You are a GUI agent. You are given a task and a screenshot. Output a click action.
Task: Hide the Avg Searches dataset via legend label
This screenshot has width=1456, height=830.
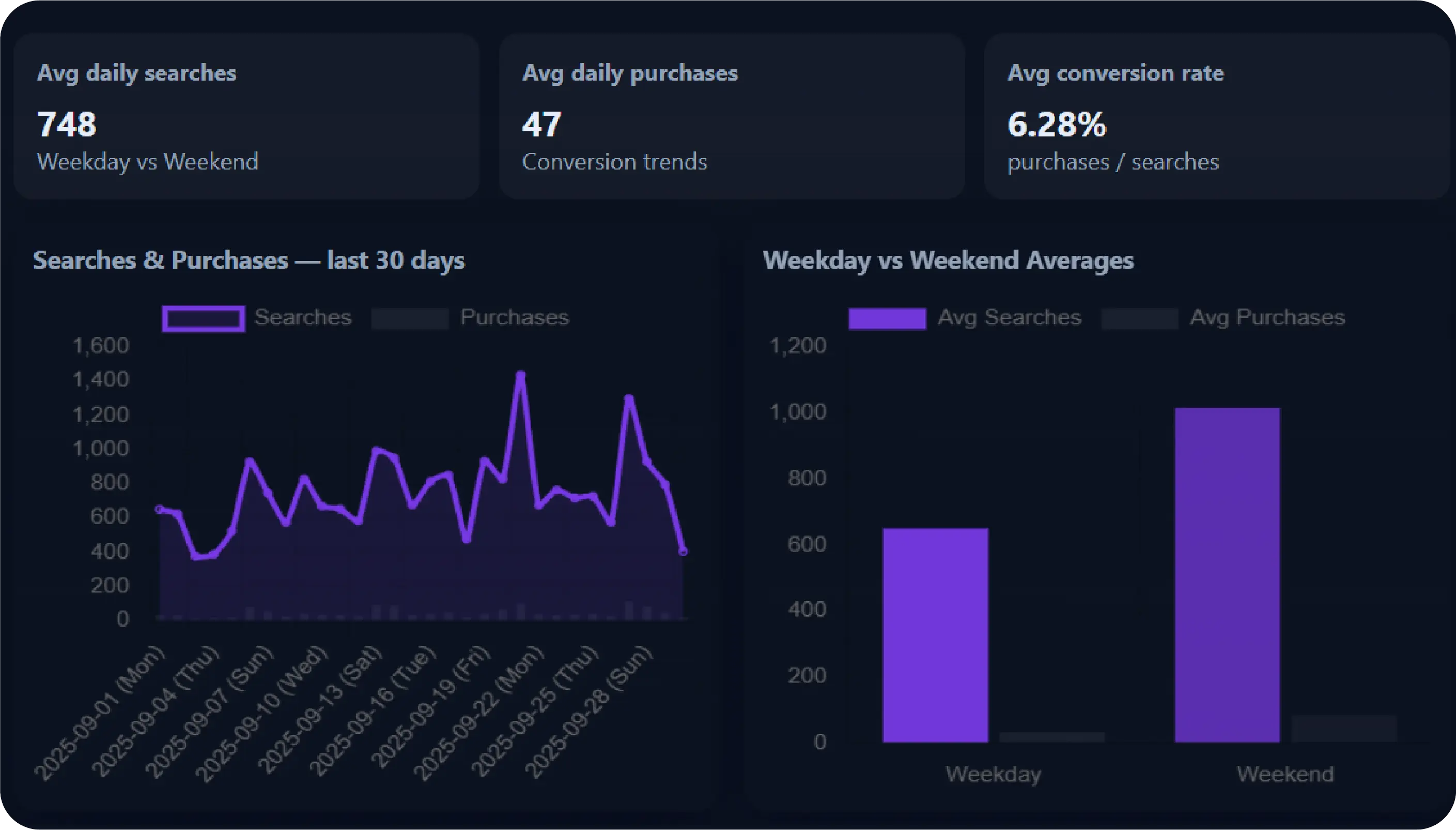point(1009,317)
